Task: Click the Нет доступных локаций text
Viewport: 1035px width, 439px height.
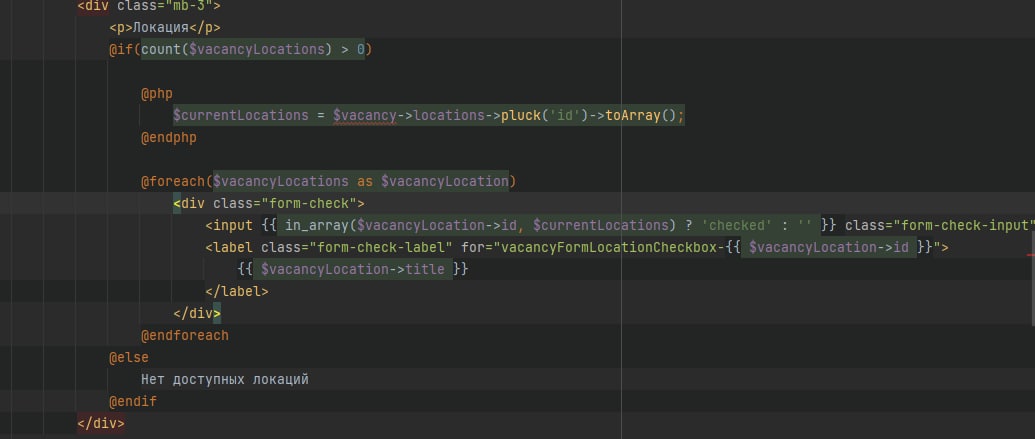Action: click(x=224, y=380)
